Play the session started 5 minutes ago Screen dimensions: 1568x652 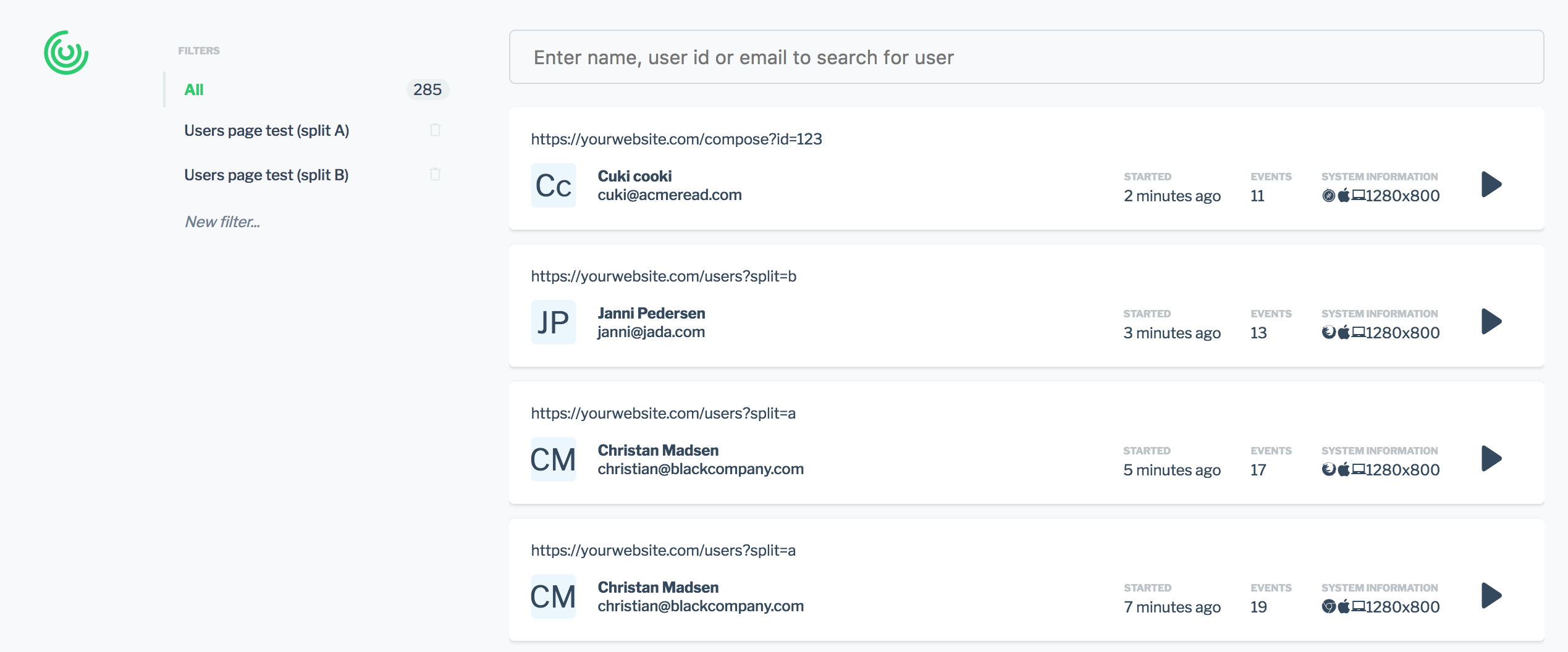point(1491,458)
